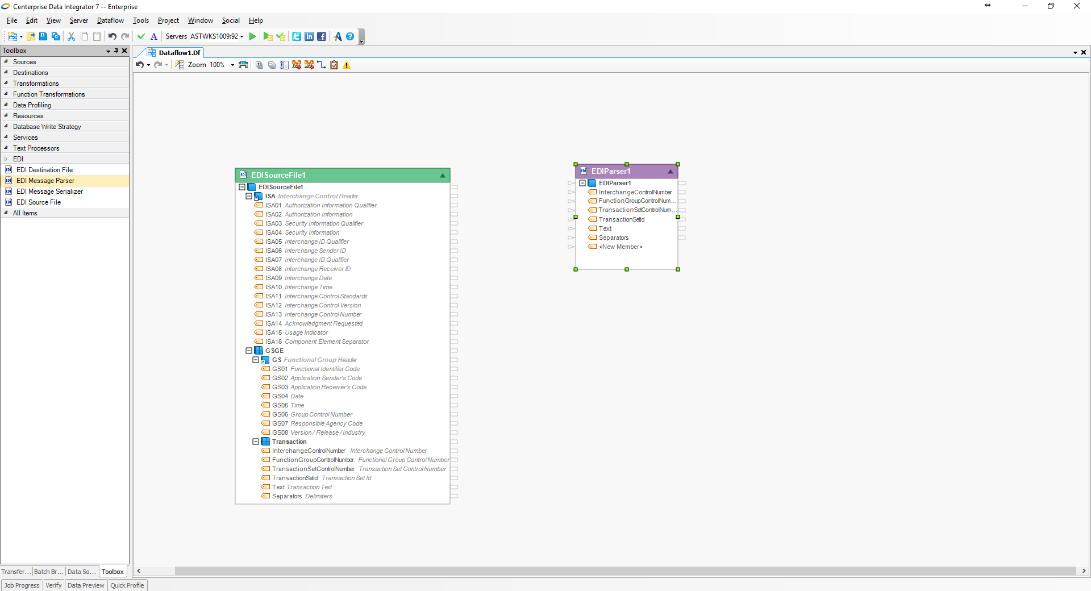Select EDI Source File in Toolbox
The width and height of the screenshot is (1091, 591).
pos(38,202)
